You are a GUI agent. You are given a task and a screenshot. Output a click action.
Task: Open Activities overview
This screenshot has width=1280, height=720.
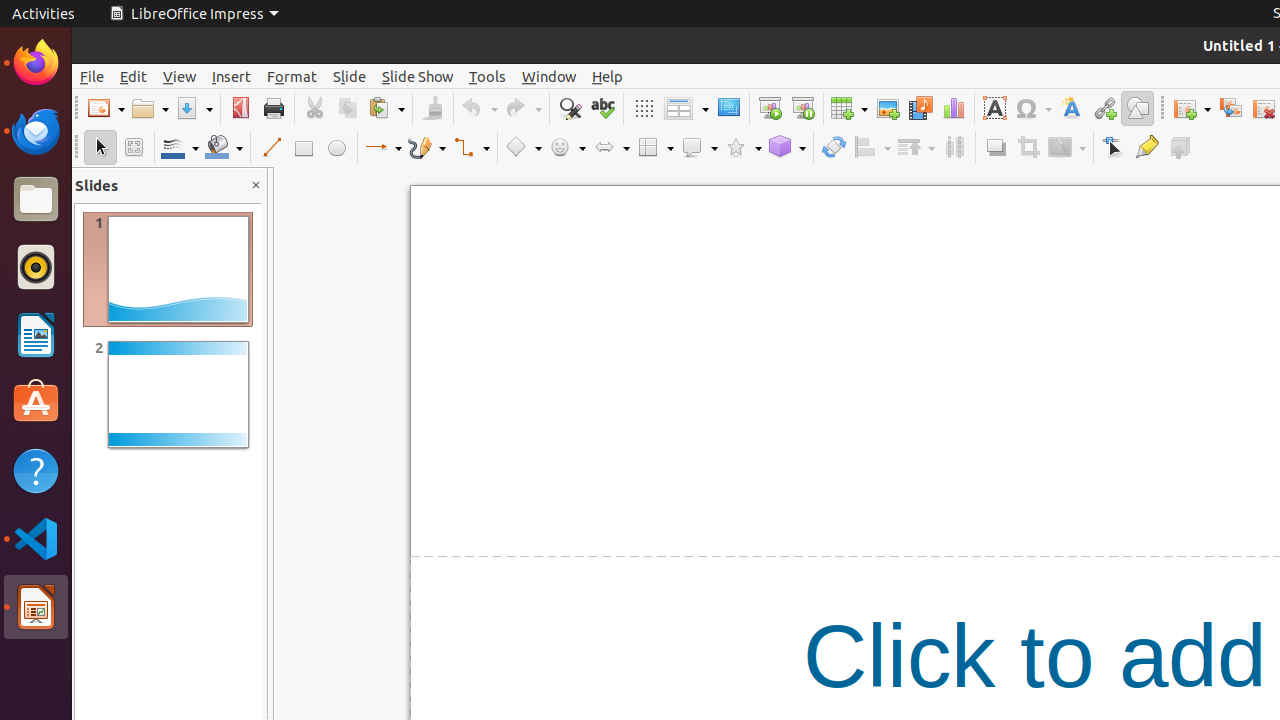coord(43,13)
